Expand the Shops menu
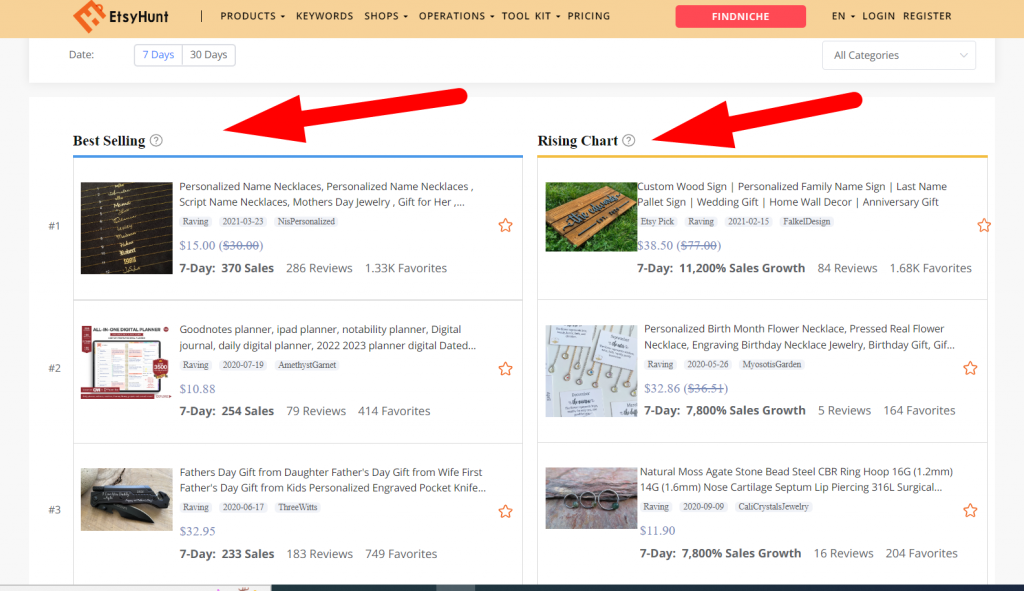The width and height of the screenshot is (1024, 591). click(386, 17)
